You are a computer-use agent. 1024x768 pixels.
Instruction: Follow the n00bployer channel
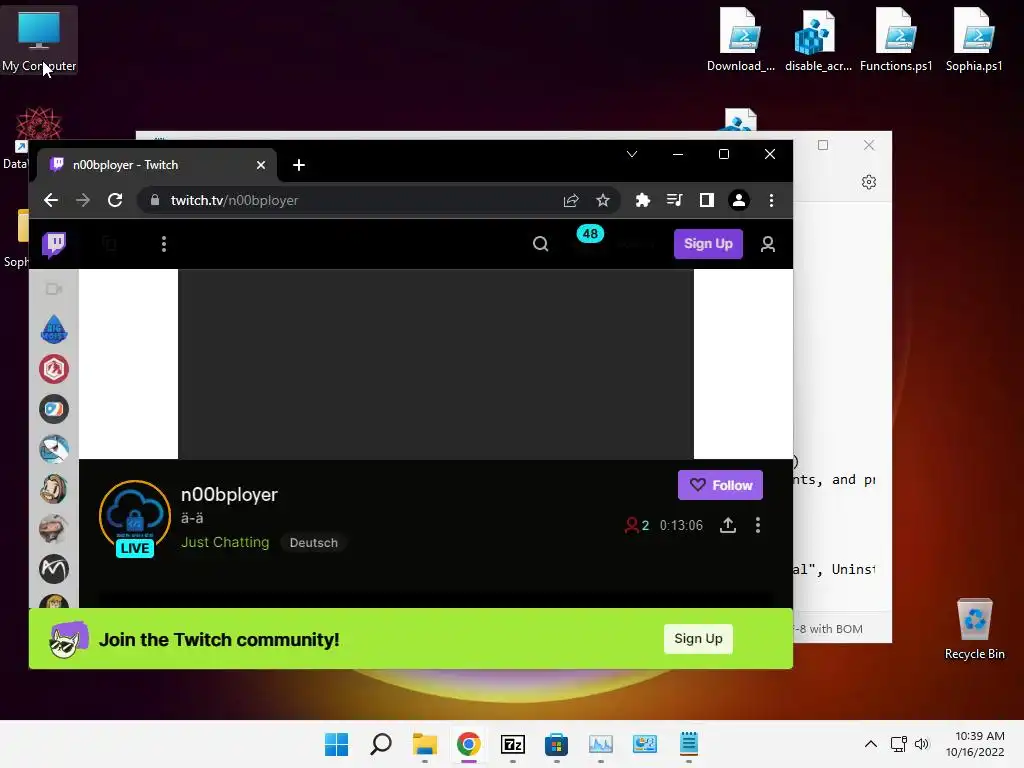720,485
